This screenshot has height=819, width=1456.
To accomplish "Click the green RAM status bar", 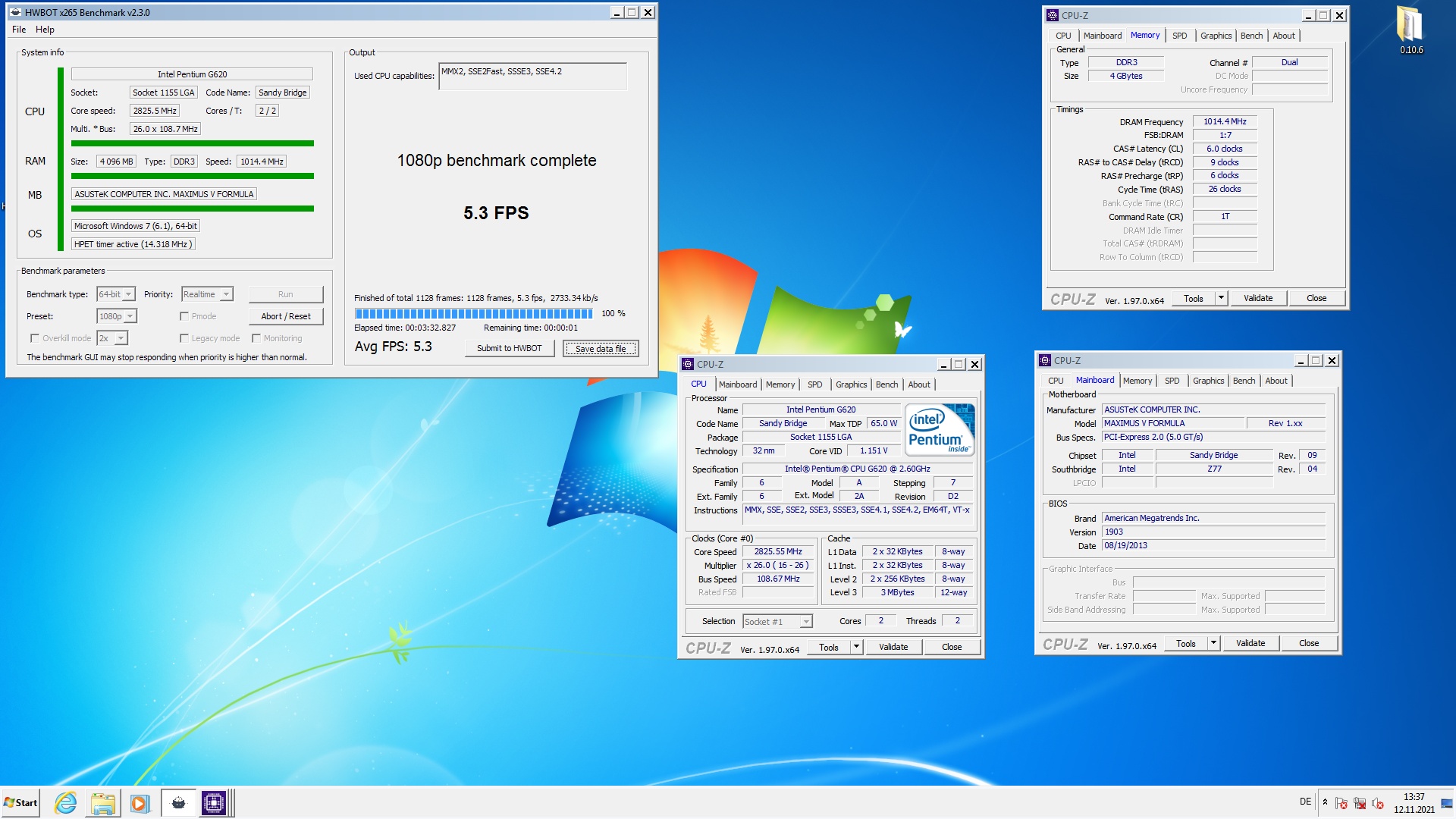I will [193, 176].
